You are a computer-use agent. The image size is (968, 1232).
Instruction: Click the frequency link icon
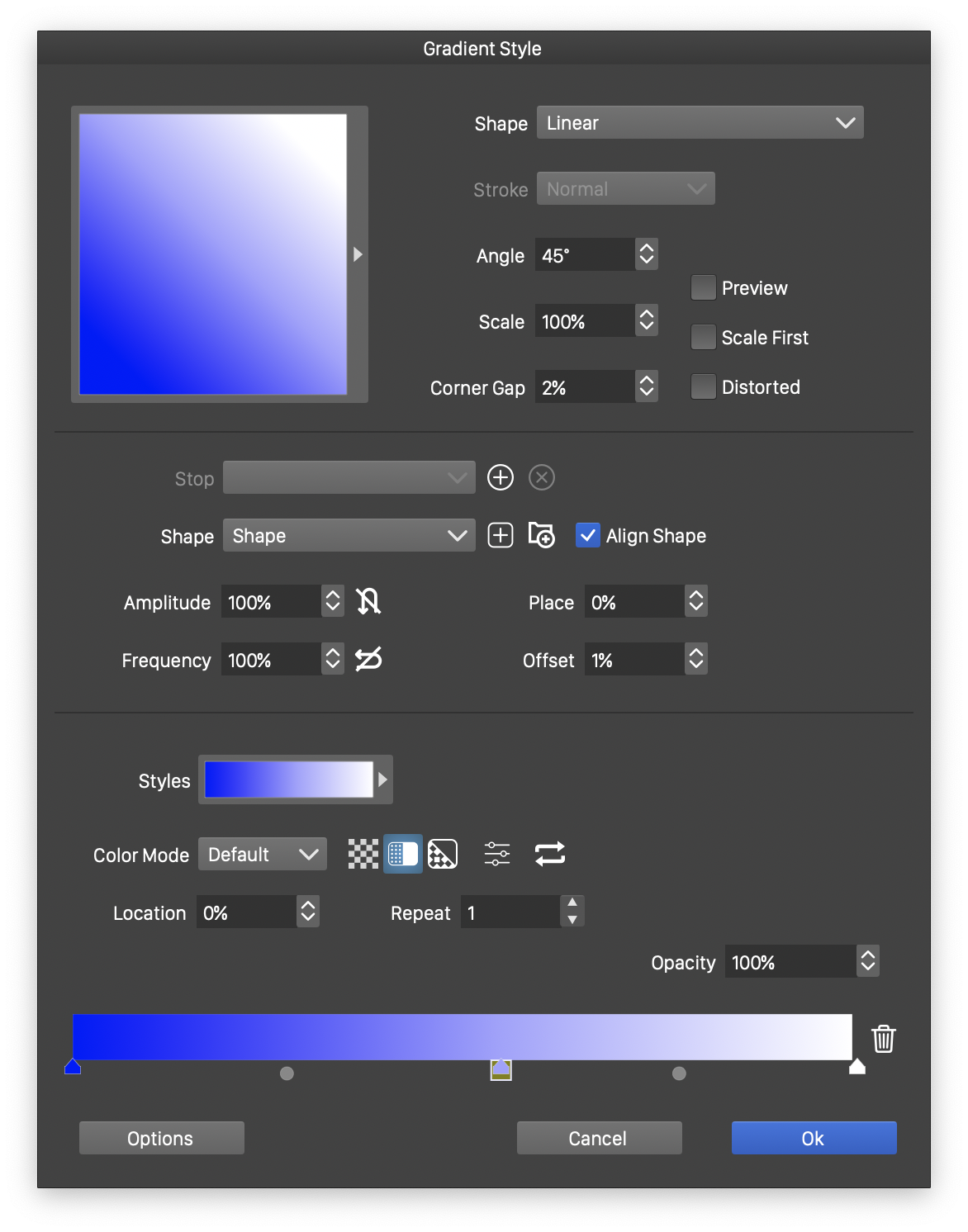(368, 659)
